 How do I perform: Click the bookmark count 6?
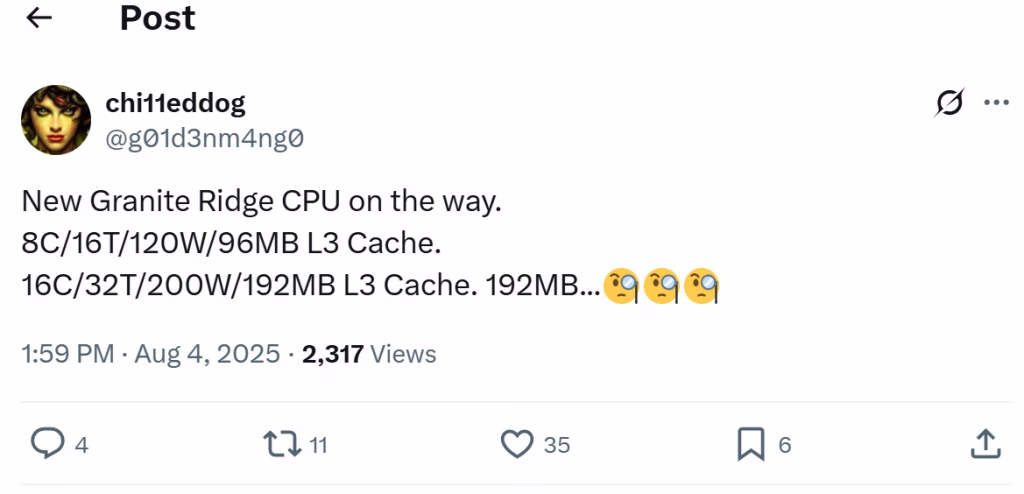(x=784, y=445)
